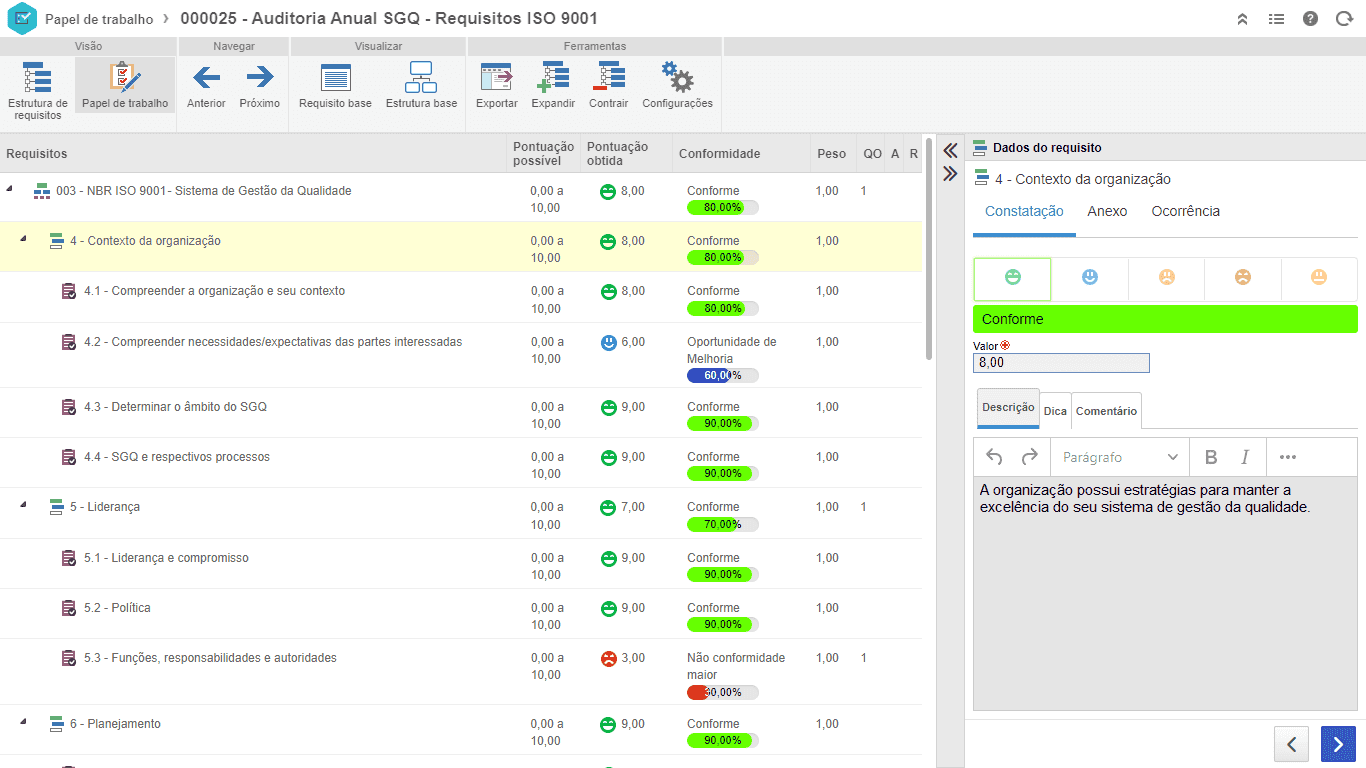Go to Anterior requirement

pos(206,85)
